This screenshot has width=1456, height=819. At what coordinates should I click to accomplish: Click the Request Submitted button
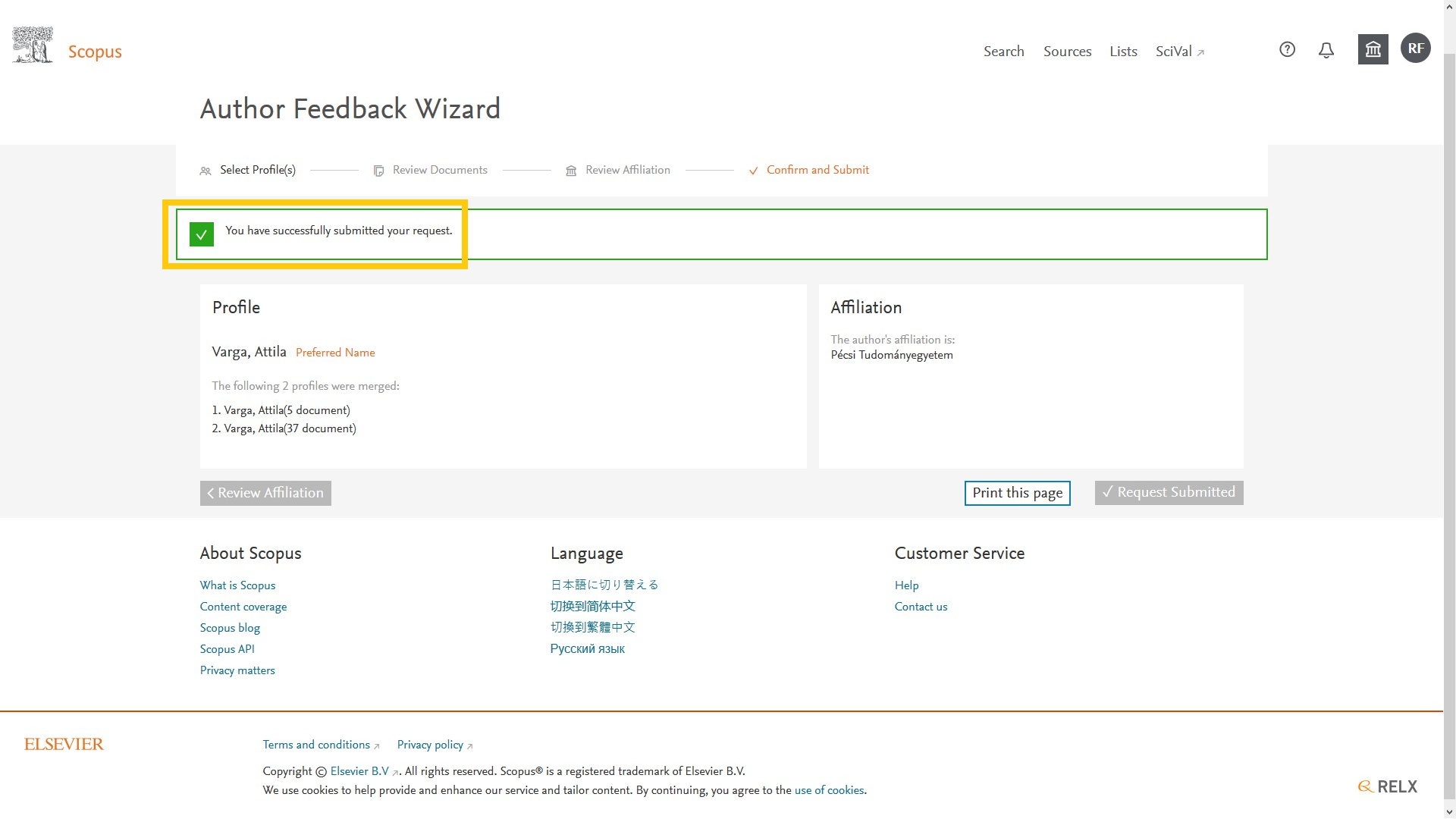(1169, 492)
